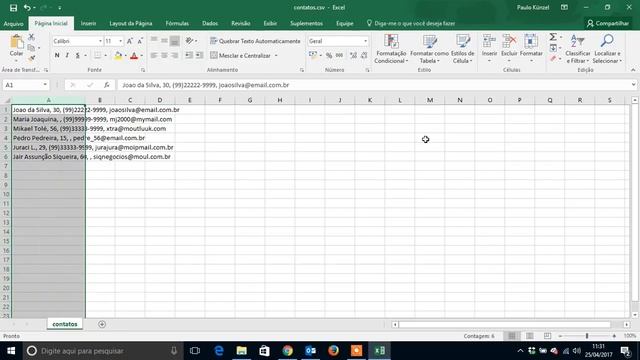
Task: Apply the red font color
Action: tap(134, 56)
